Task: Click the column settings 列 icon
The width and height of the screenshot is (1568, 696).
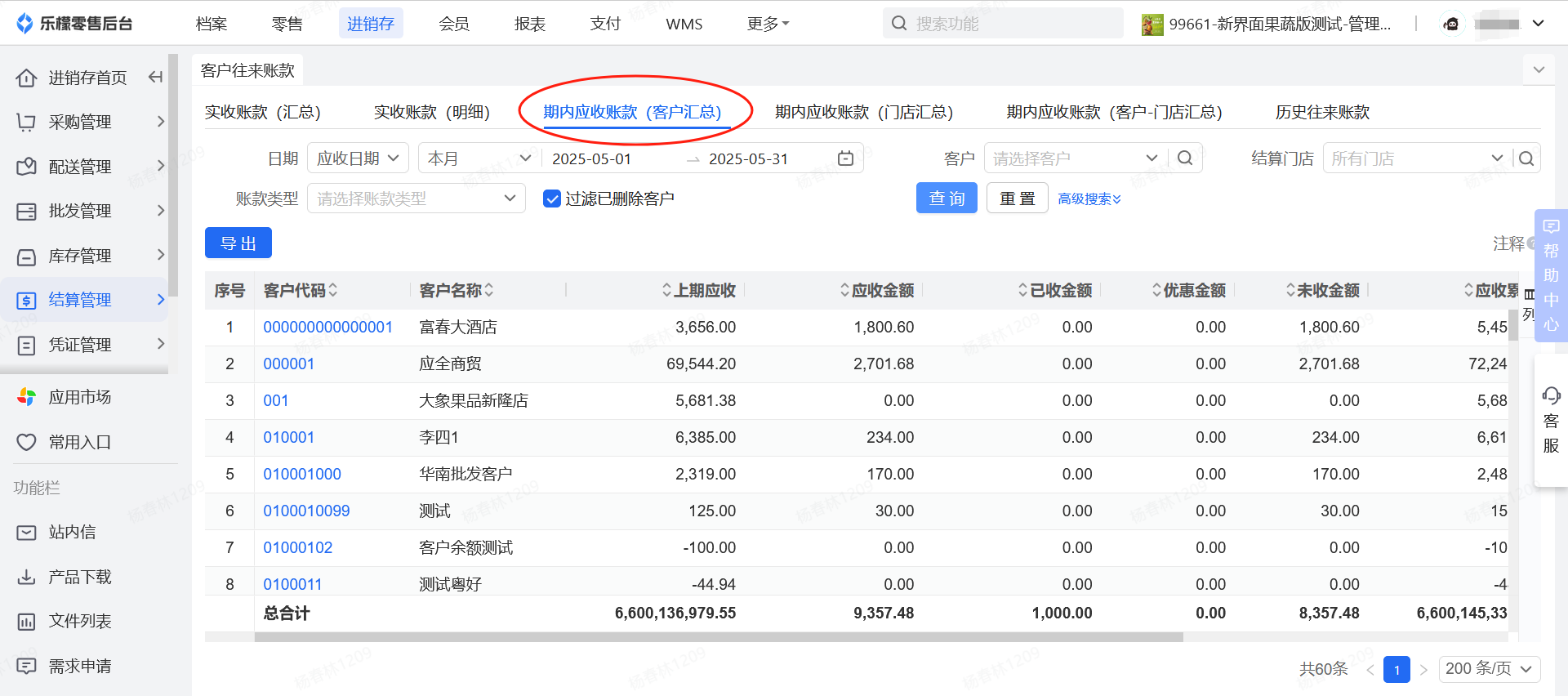Action: [x=1529, y=305]
